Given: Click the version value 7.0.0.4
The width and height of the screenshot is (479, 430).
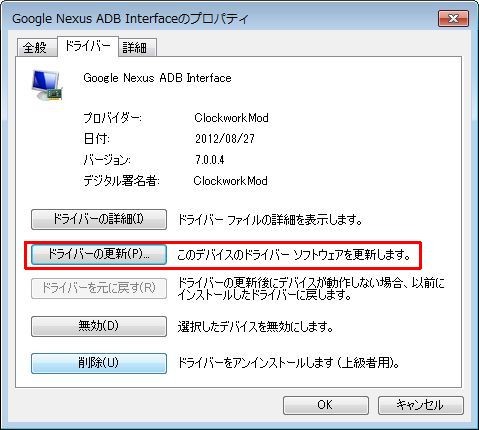Looking at the screenshot, I should tap(210, 160).
